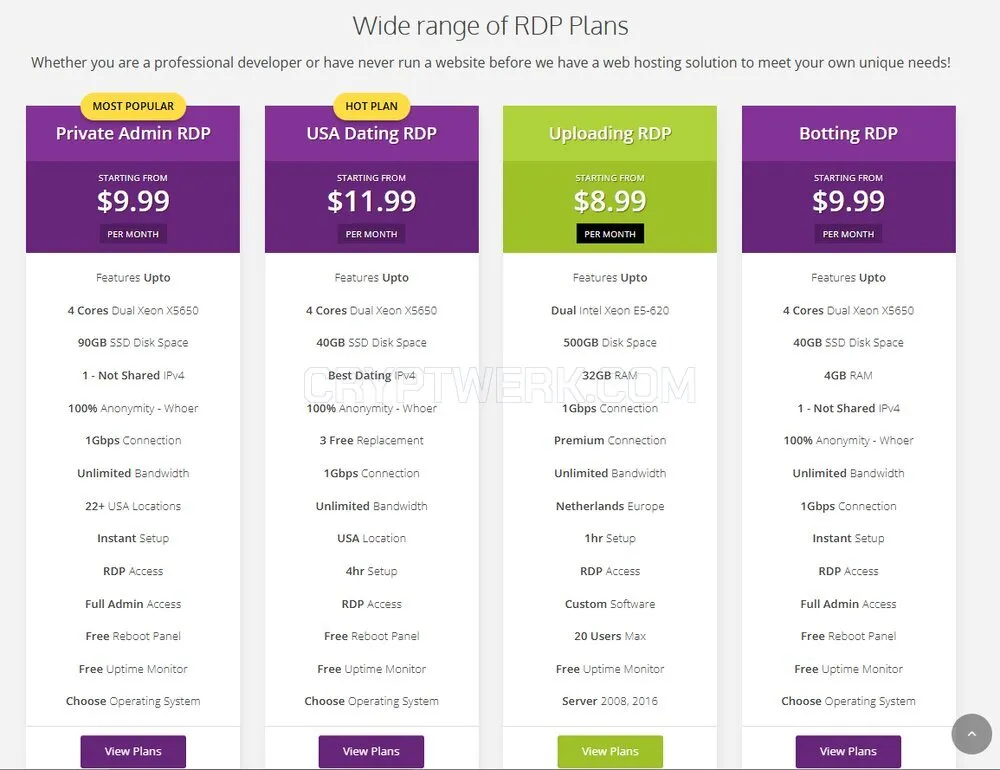The height and width of the screenshot is (770, 1000).
Task: Open View Plans for Private Admin RDP
Action: [133, 751]
